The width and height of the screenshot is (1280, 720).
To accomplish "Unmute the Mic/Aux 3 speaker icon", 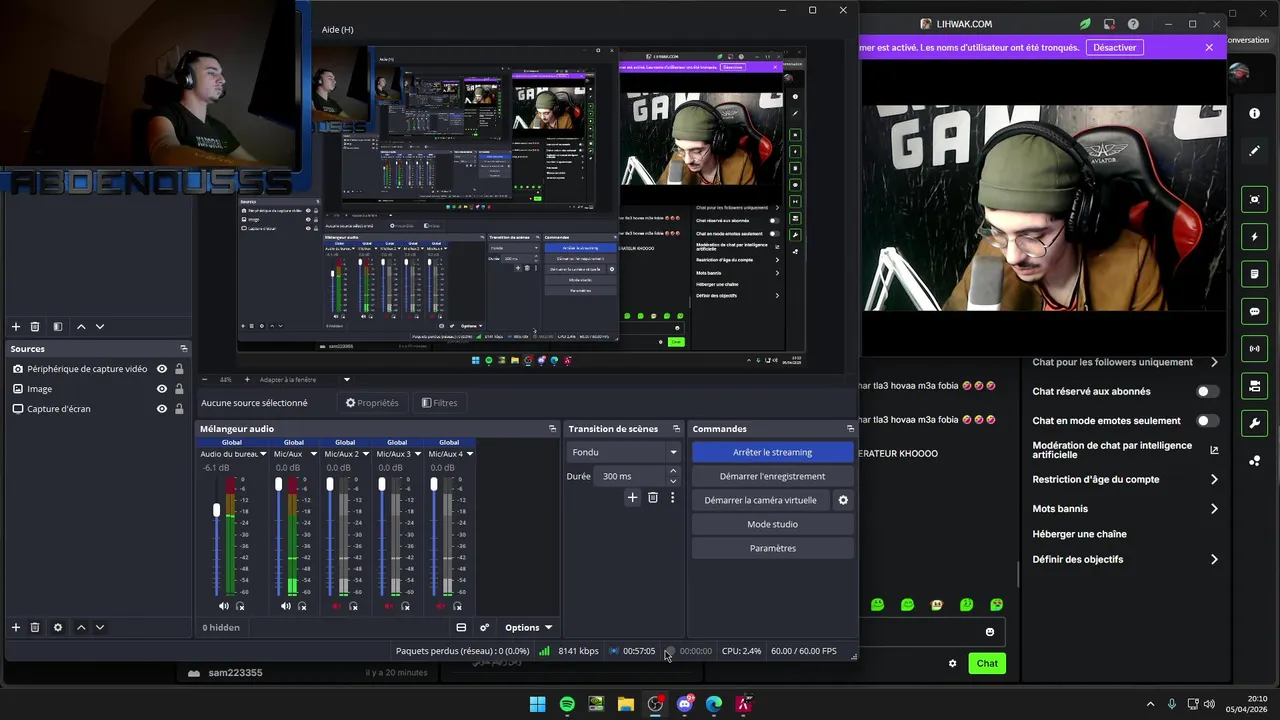I will (389, 606).
